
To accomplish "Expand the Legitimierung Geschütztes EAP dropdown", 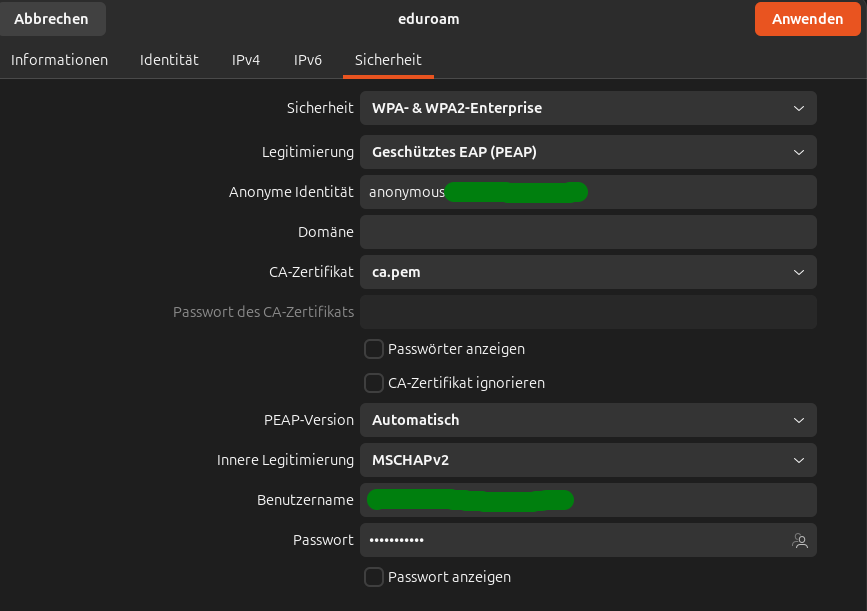I will tap(588, 152).
